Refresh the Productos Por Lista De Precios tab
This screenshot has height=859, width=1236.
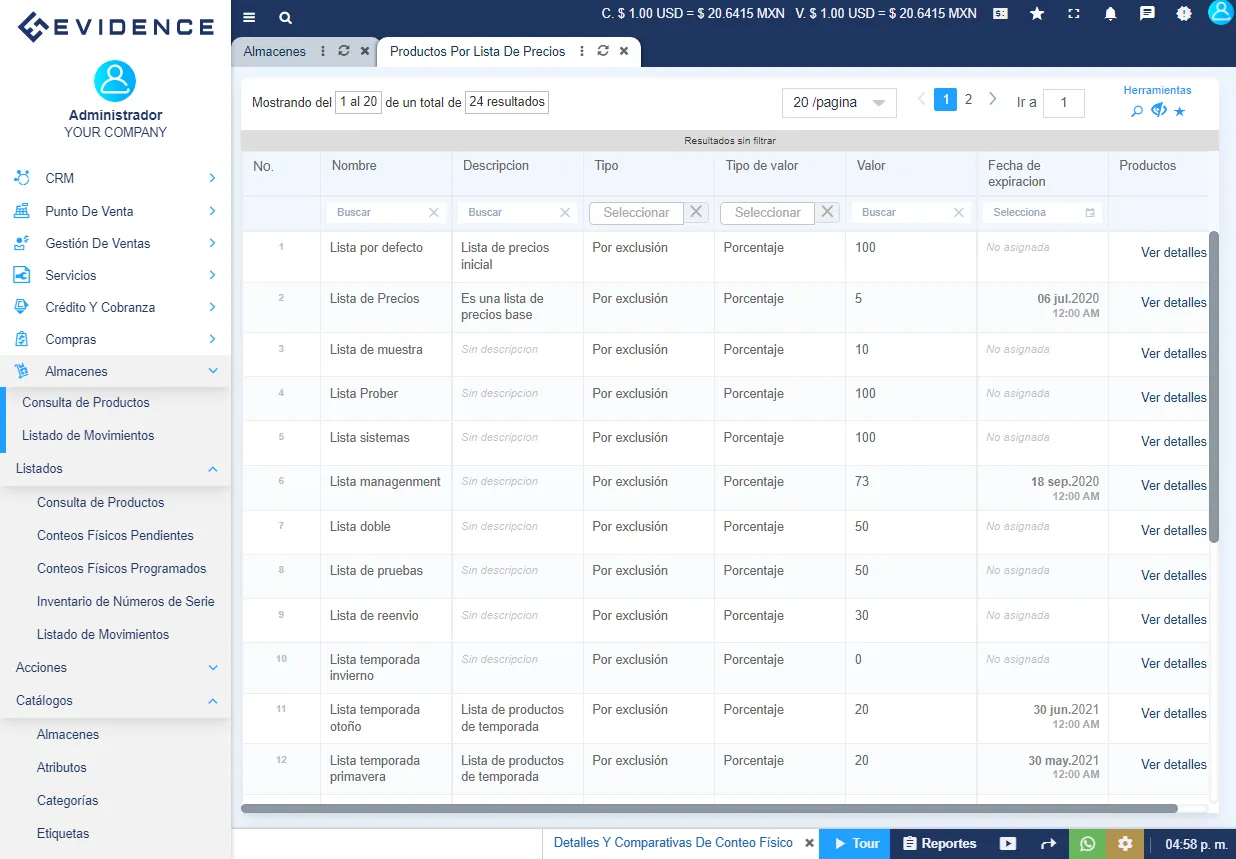click(x=603, y=51)
